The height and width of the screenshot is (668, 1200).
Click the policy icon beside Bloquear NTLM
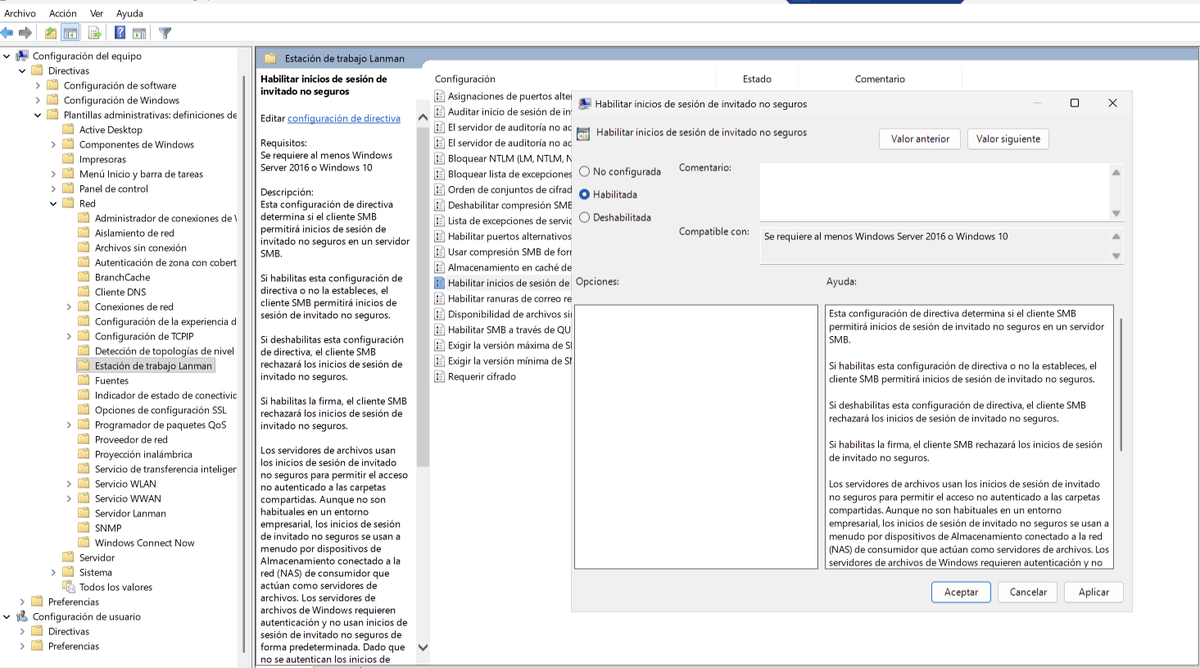click(x=440, y=158)
